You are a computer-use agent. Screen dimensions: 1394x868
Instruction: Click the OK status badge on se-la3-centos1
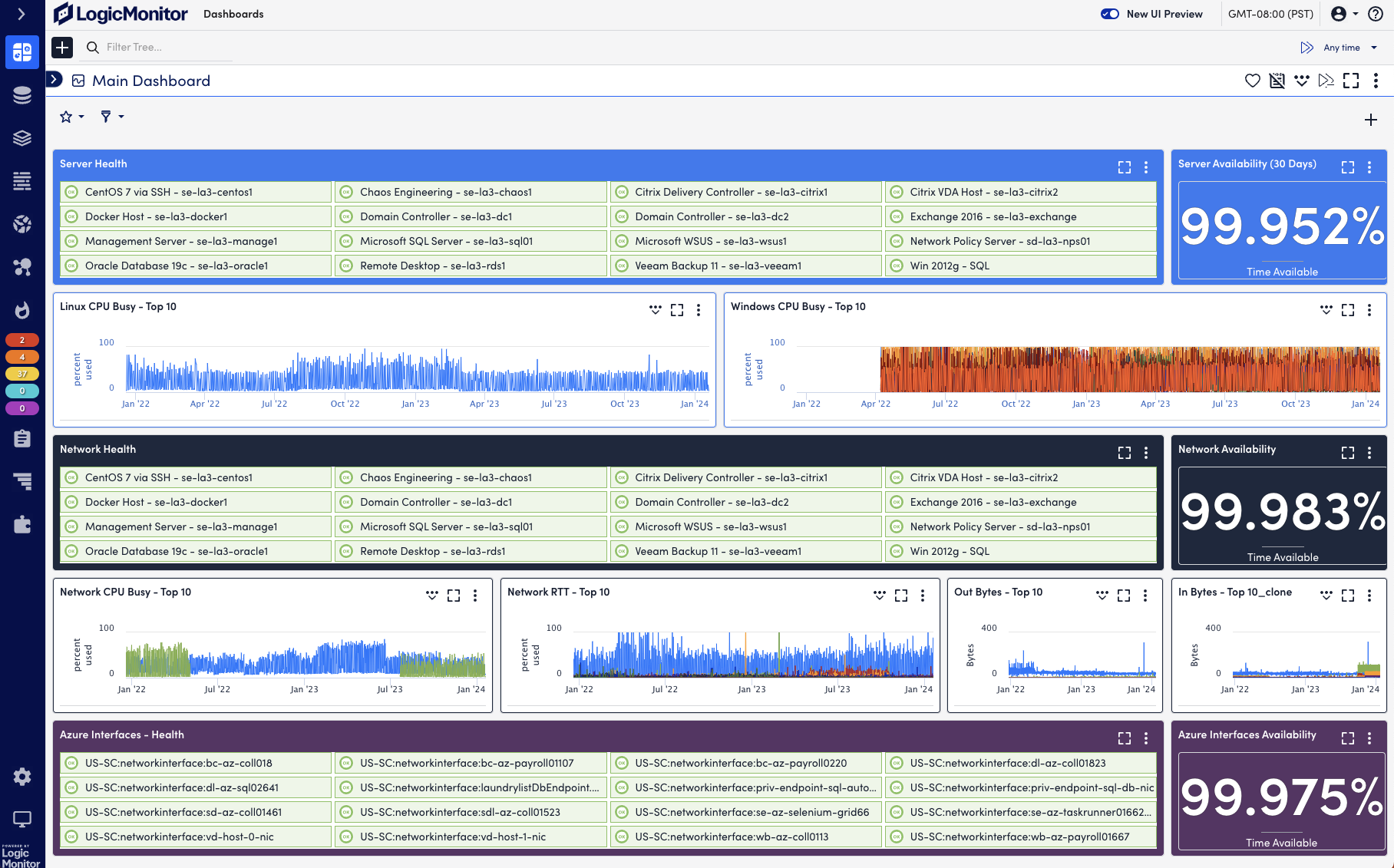pos(72,192)
